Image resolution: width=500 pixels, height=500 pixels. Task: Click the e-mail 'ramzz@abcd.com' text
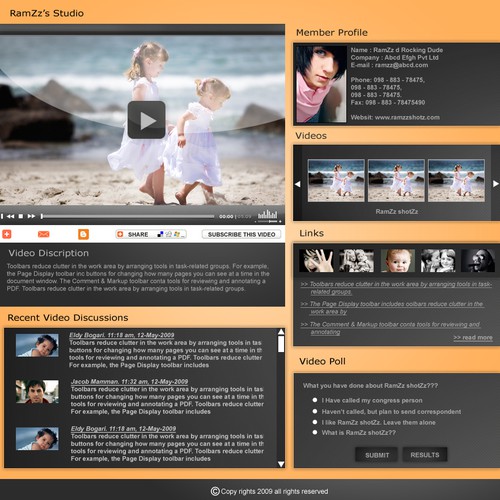[402, 65]
